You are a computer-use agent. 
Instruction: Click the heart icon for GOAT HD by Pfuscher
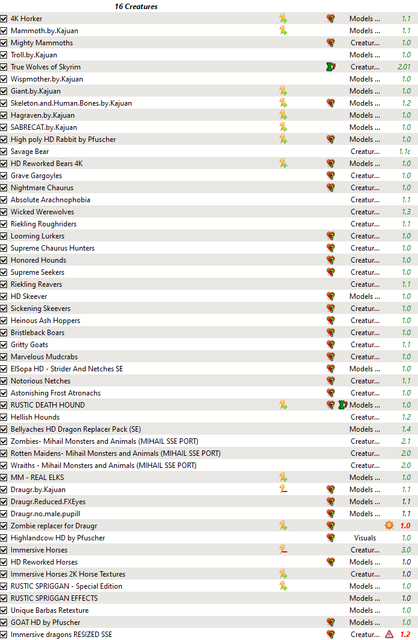click(x=331, y=622)
